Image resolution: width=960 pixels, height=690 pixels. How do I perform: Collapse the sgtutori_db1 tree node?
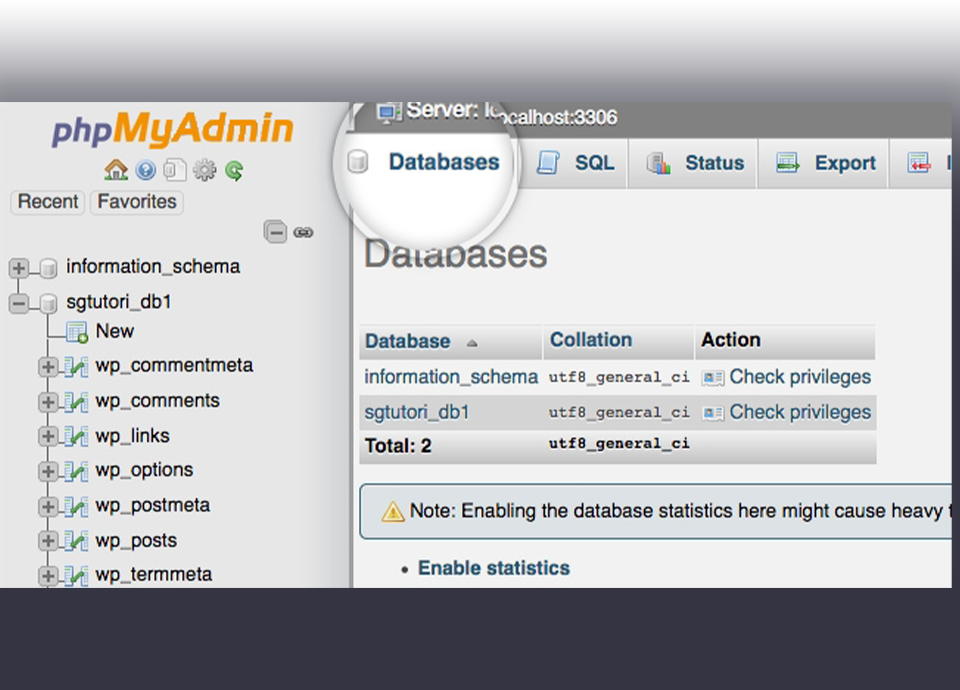(x=19, y=303)
